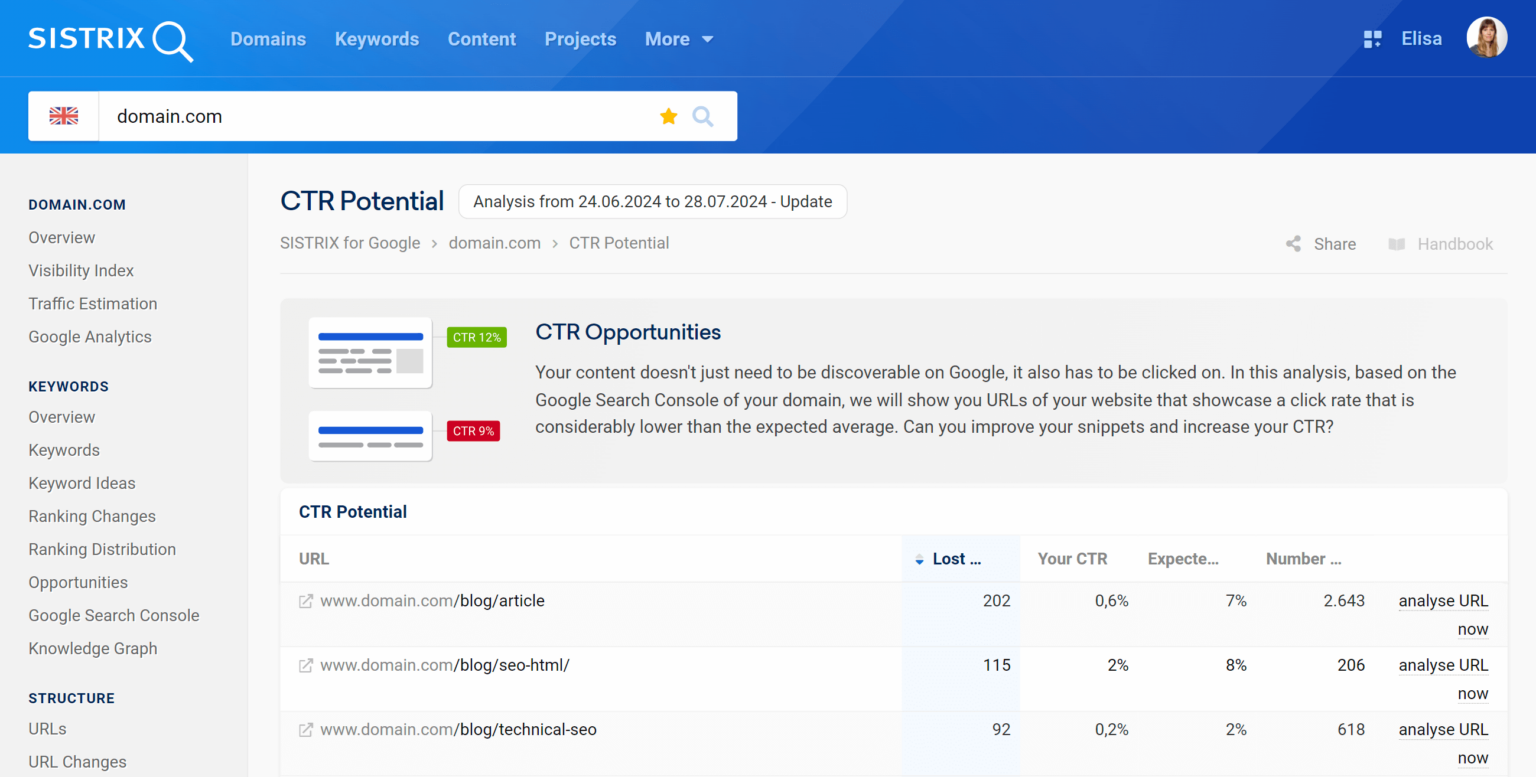Click the SISTRIX logo
The height and width of the screenshot is (777, 1536).
point(110,39)
